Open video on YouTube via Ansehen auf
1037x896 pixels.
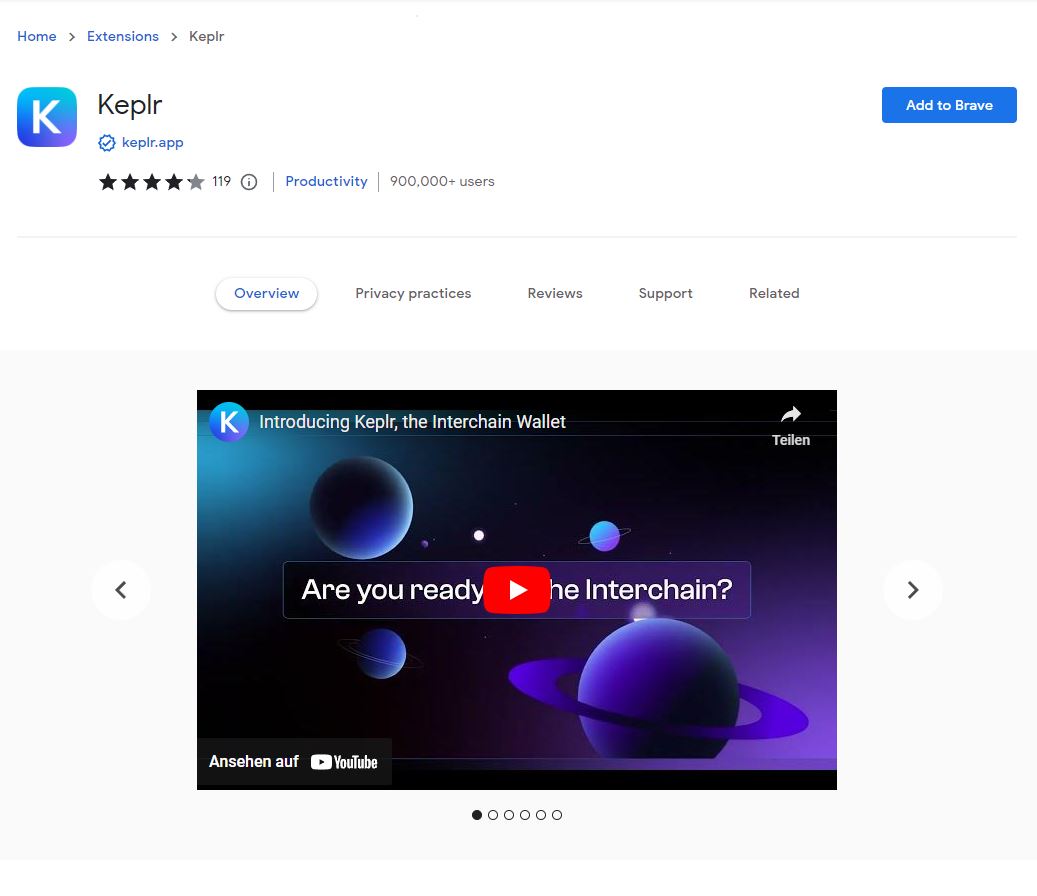294,762
